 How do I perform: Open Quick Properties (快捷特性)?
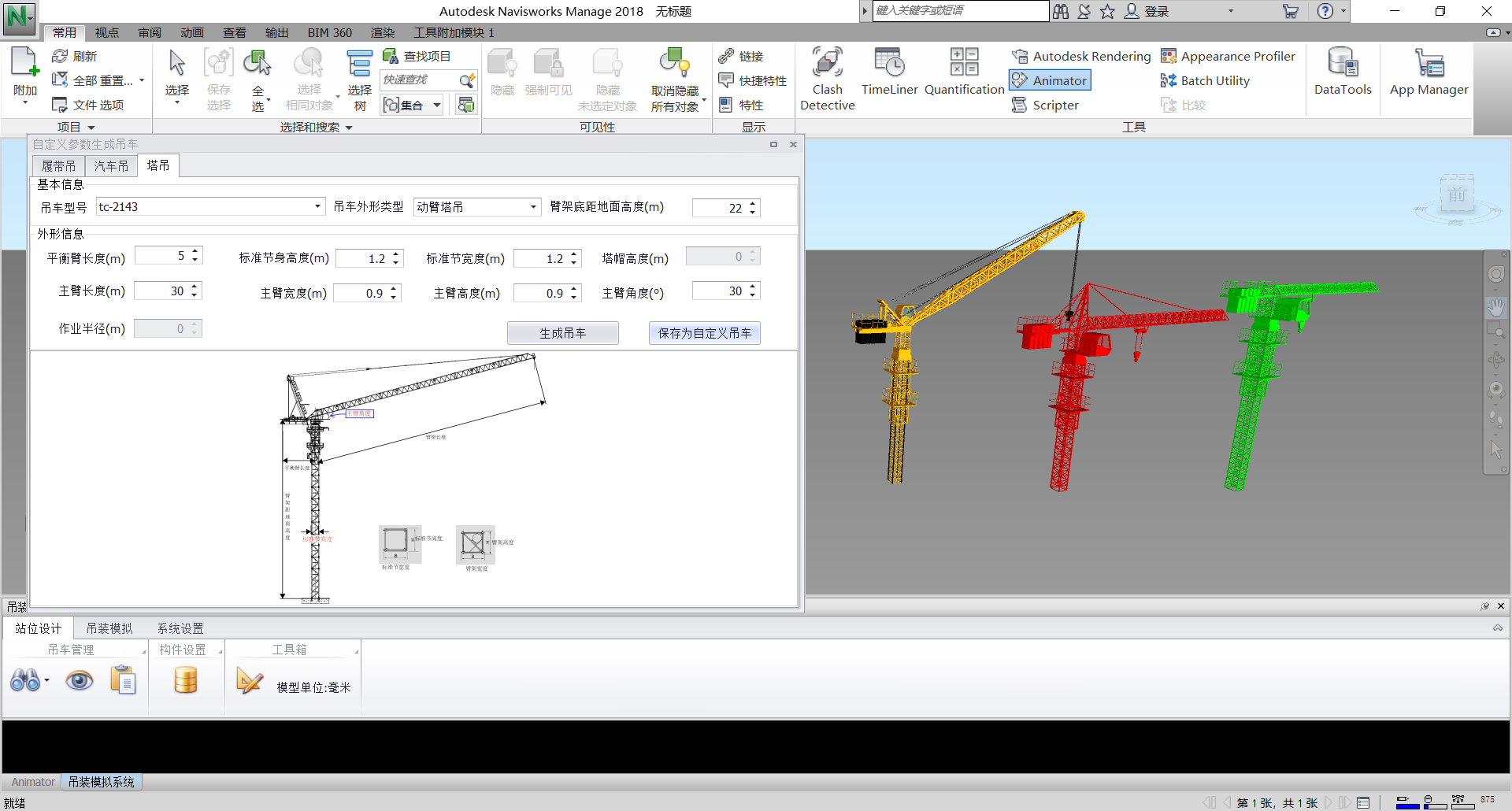752,80
